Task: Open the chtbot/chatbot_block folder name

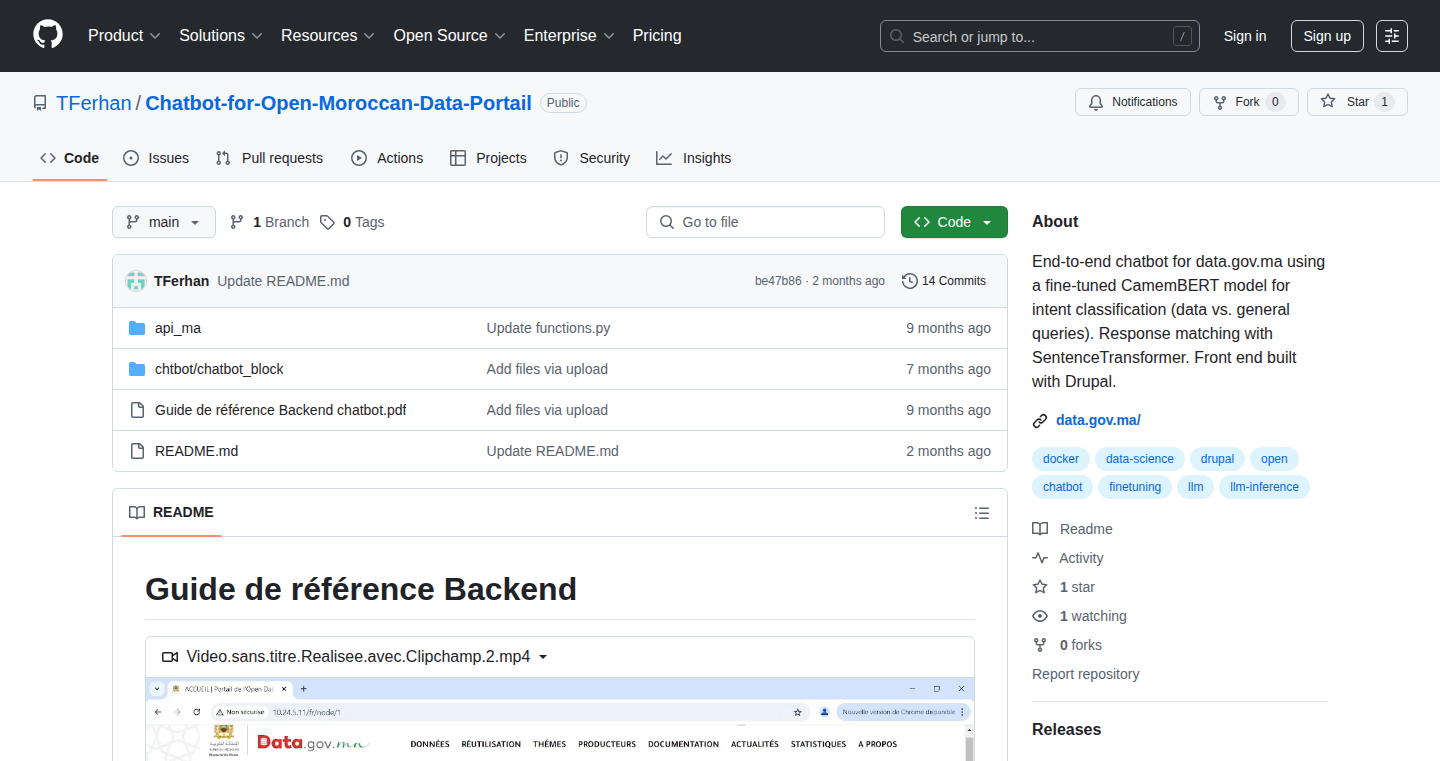Action: tap(219, 369)
